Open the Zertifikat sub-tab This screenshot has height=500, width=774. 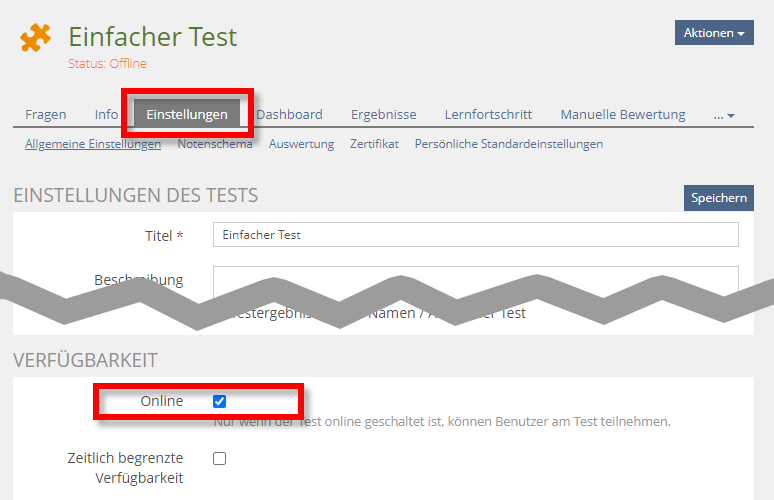[374, 144]
